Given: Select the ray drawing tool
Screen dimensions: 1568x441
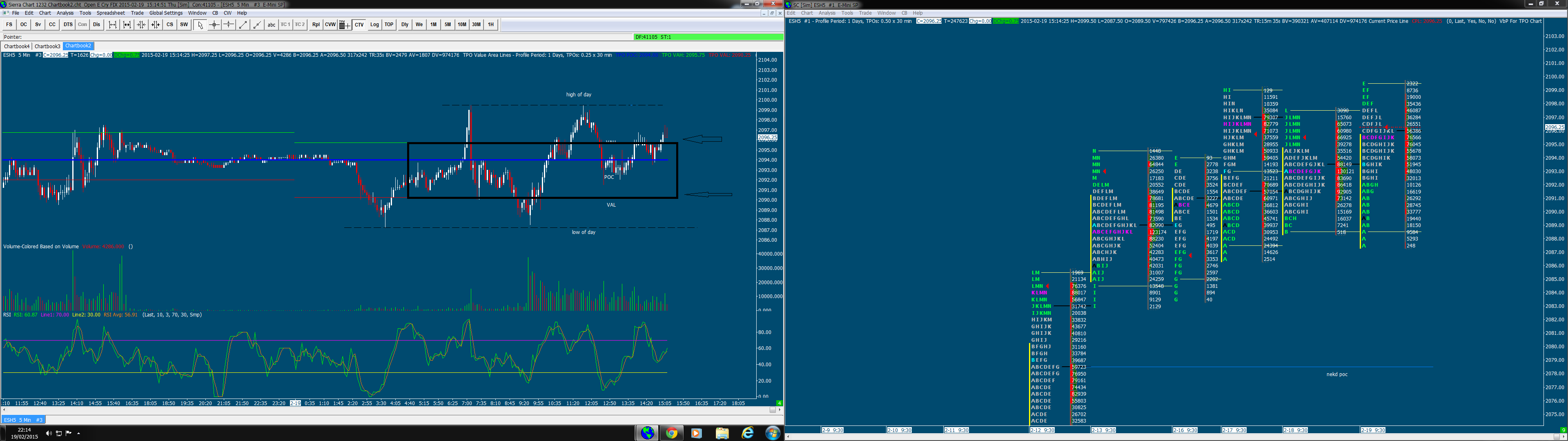Looking at the screenshot, I should point(257,25).
